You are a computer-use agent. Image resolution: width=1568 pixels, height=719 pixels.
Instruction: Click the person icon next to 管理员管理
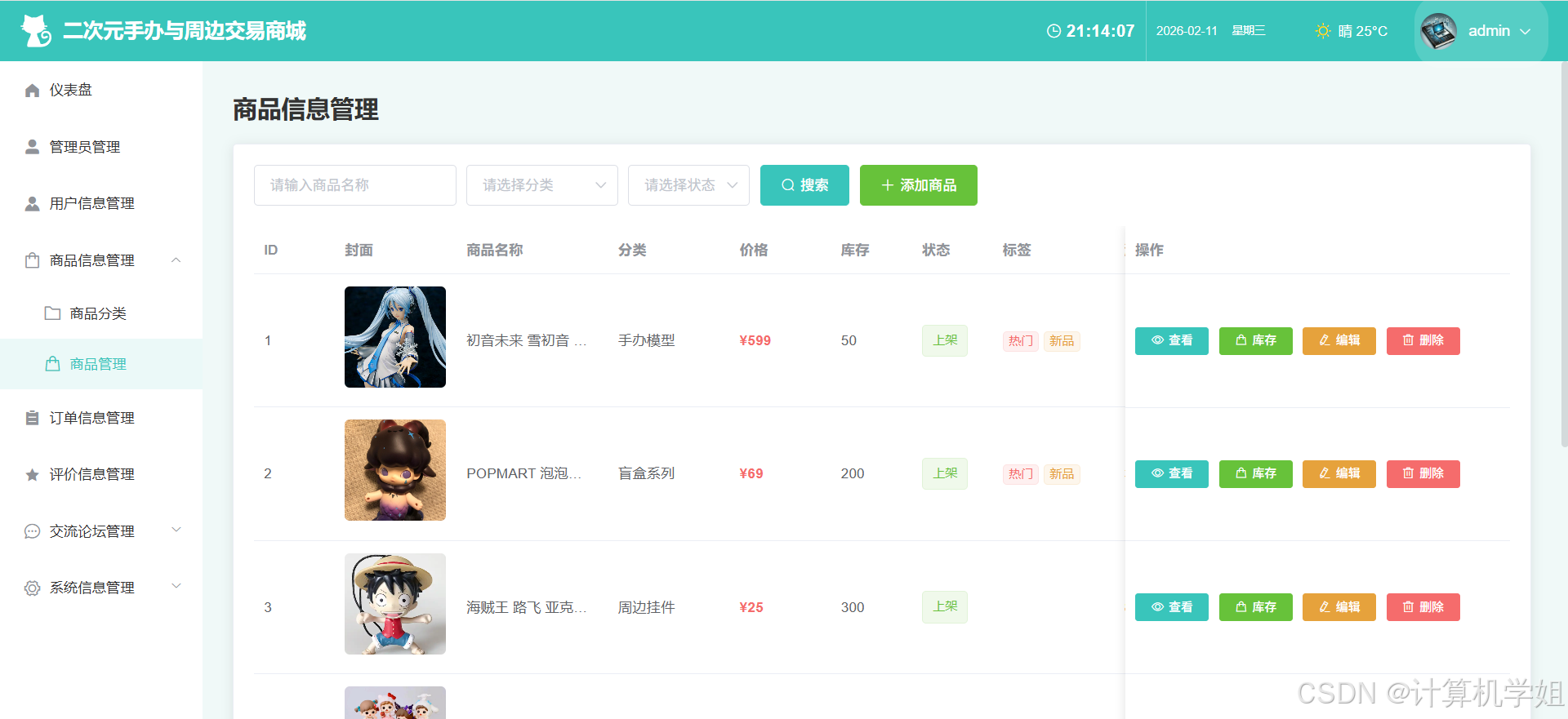pyautogui.click(x=32, y=147)
